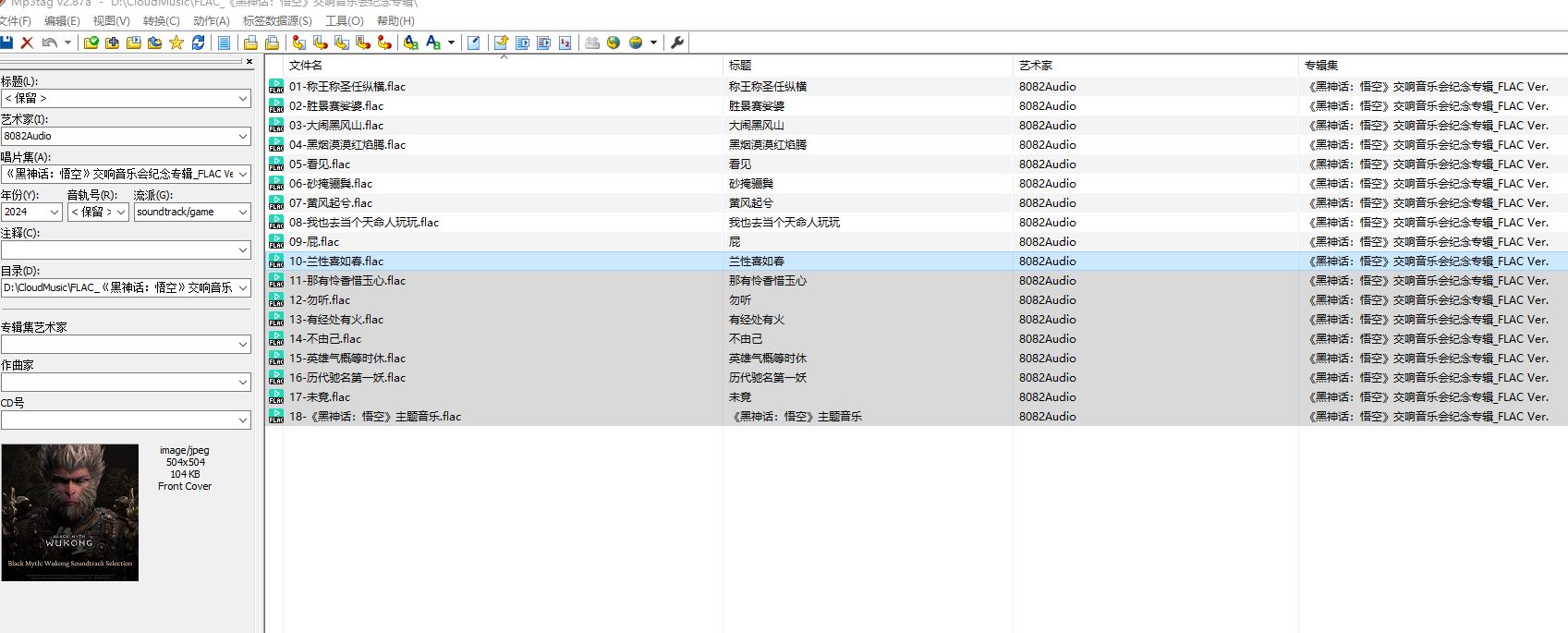Close the tag panel with small x
Image resolution: width=1568 pixels, height=633 pixels.
249,62
